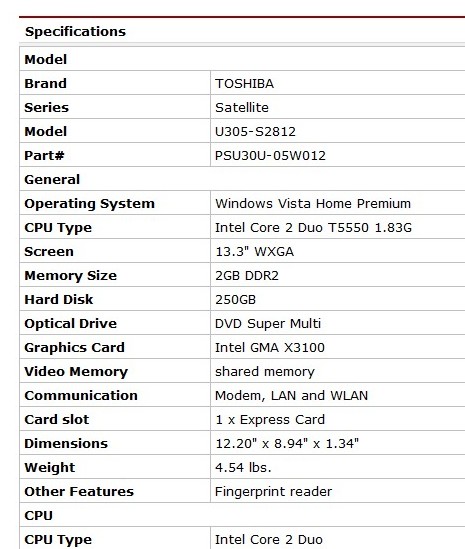
Task: Click Modem, LAN and WLAN value
Action: tap(291, 396)
